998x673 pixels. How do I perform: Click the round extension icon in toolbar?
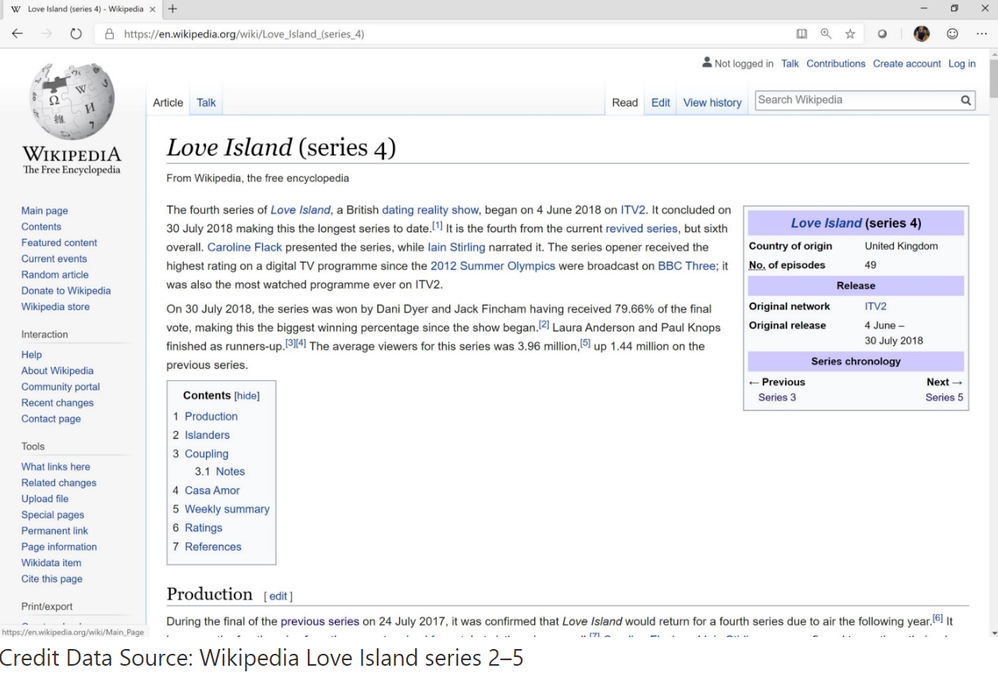pyautogui.click(x=882, y=34)
